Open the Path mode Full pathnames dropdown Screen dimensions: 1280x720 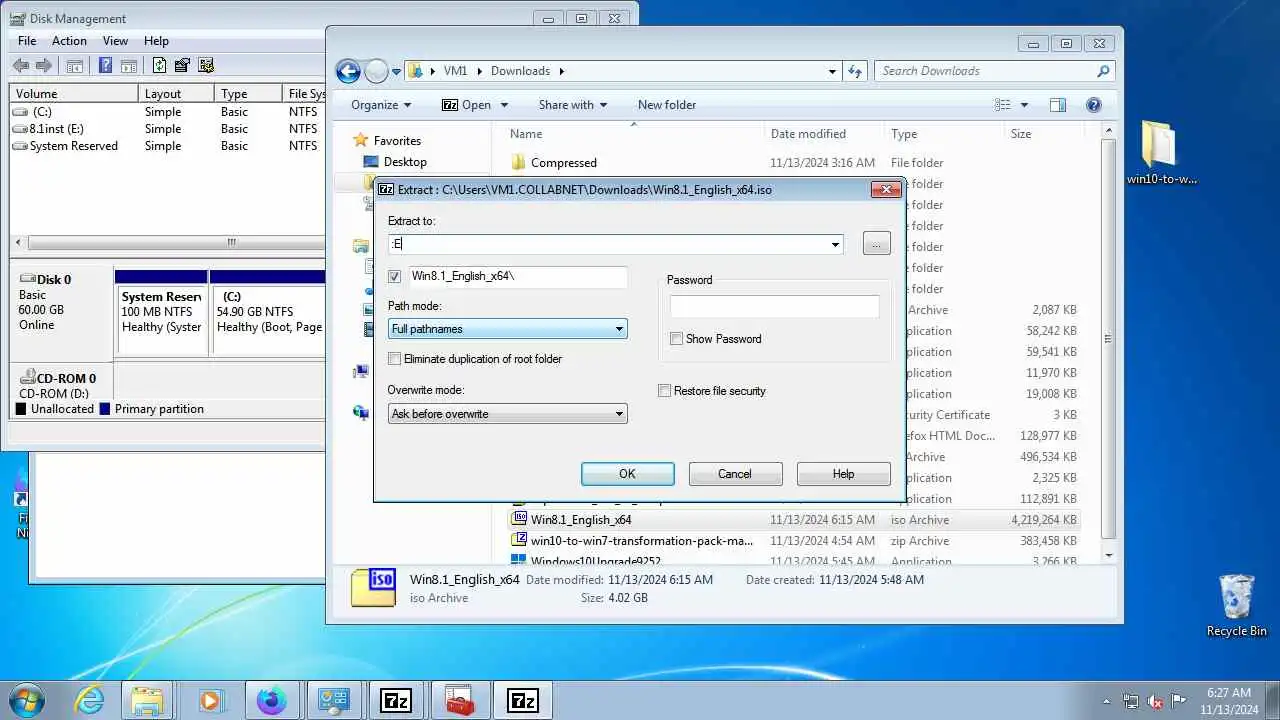coord(619,329)
